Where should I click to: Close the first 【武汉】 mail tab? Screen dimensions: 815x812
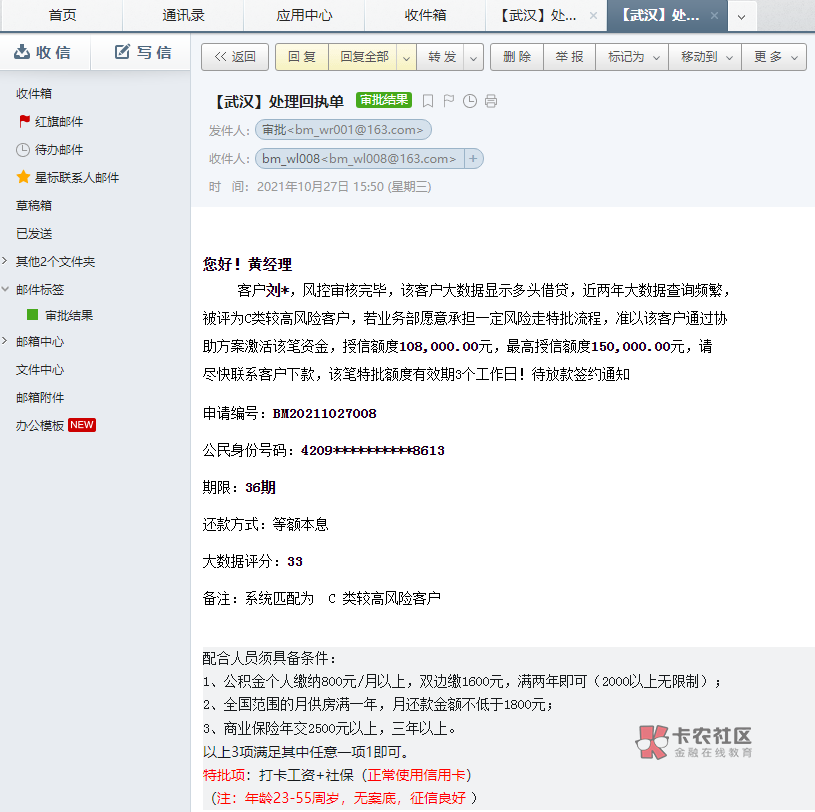pos(594,16)
